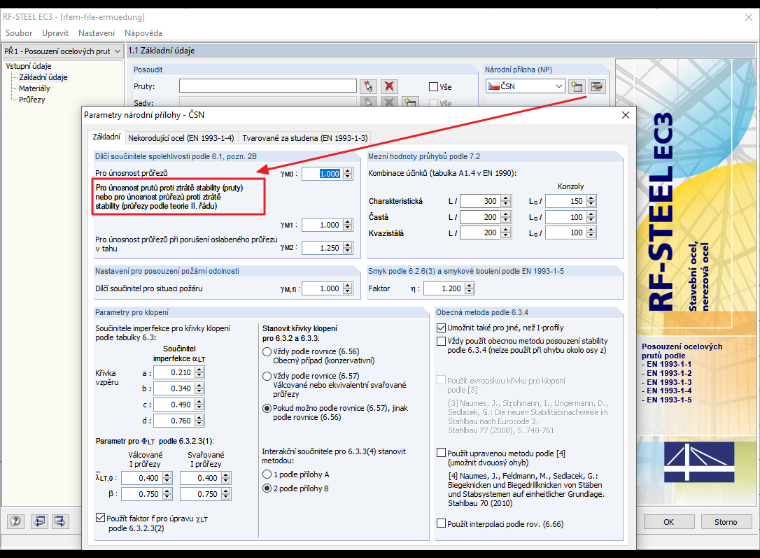Switch to Nekorodující ocel (EN 1993-1-4) tab
Image resolution: width=760 pixels, height=558 pixels.
coord(181,138)
